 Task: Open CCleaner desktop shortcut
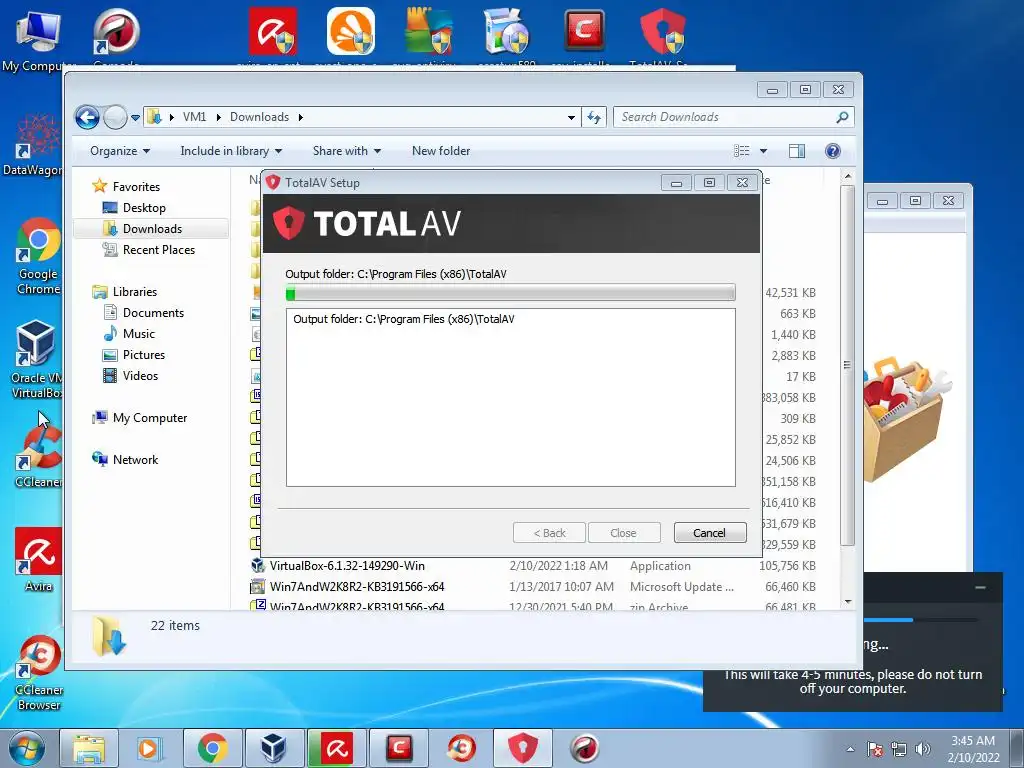(x=39, y=457)
